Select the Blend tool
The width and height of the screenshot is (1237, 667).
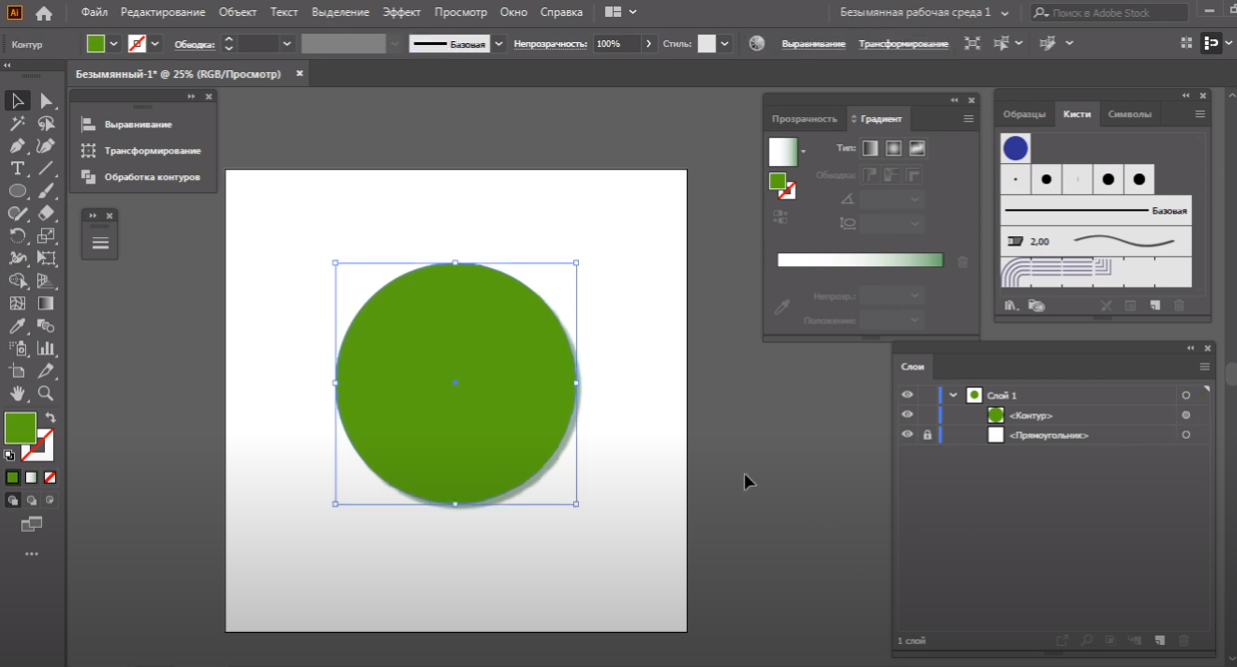46,326
